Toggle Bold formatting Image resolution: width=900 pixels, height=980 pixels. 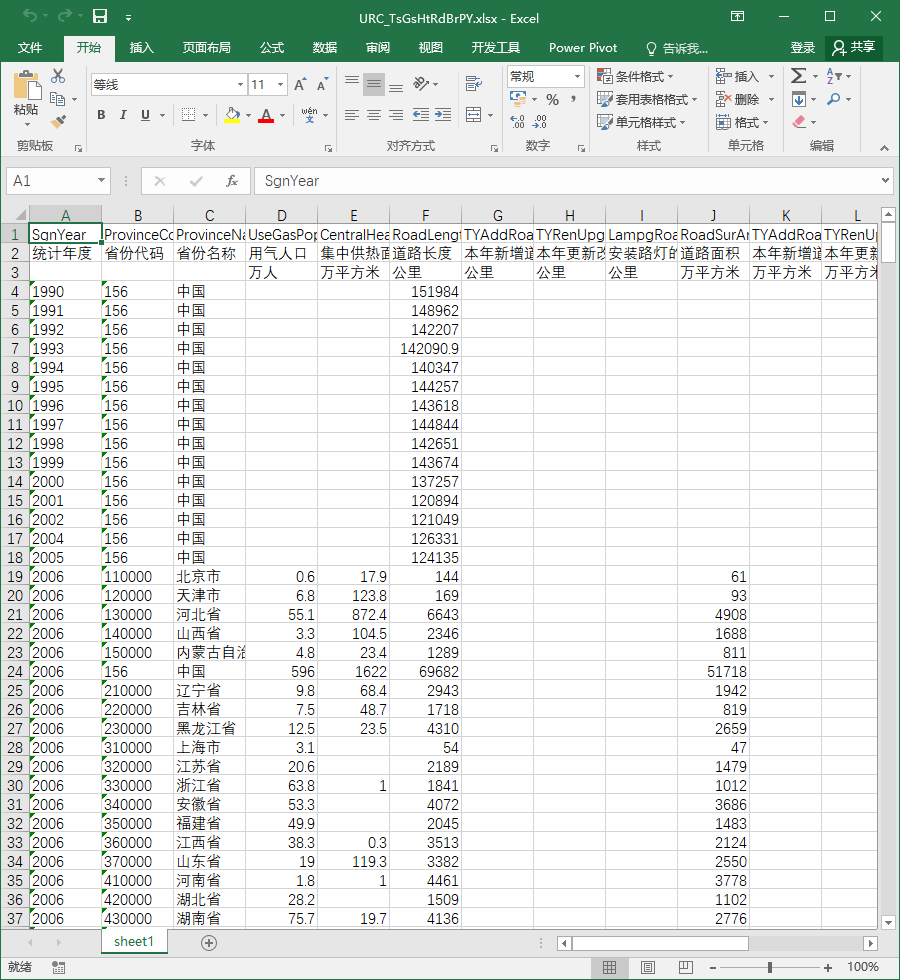(x=101, y=115)
